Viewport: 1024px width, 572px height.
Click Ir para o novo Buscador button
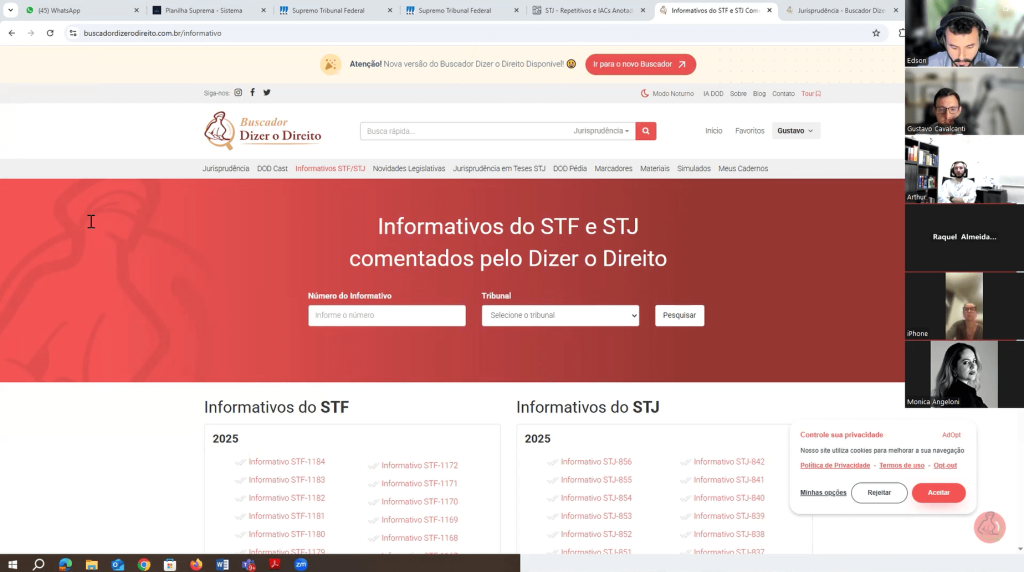coord(641,64)
